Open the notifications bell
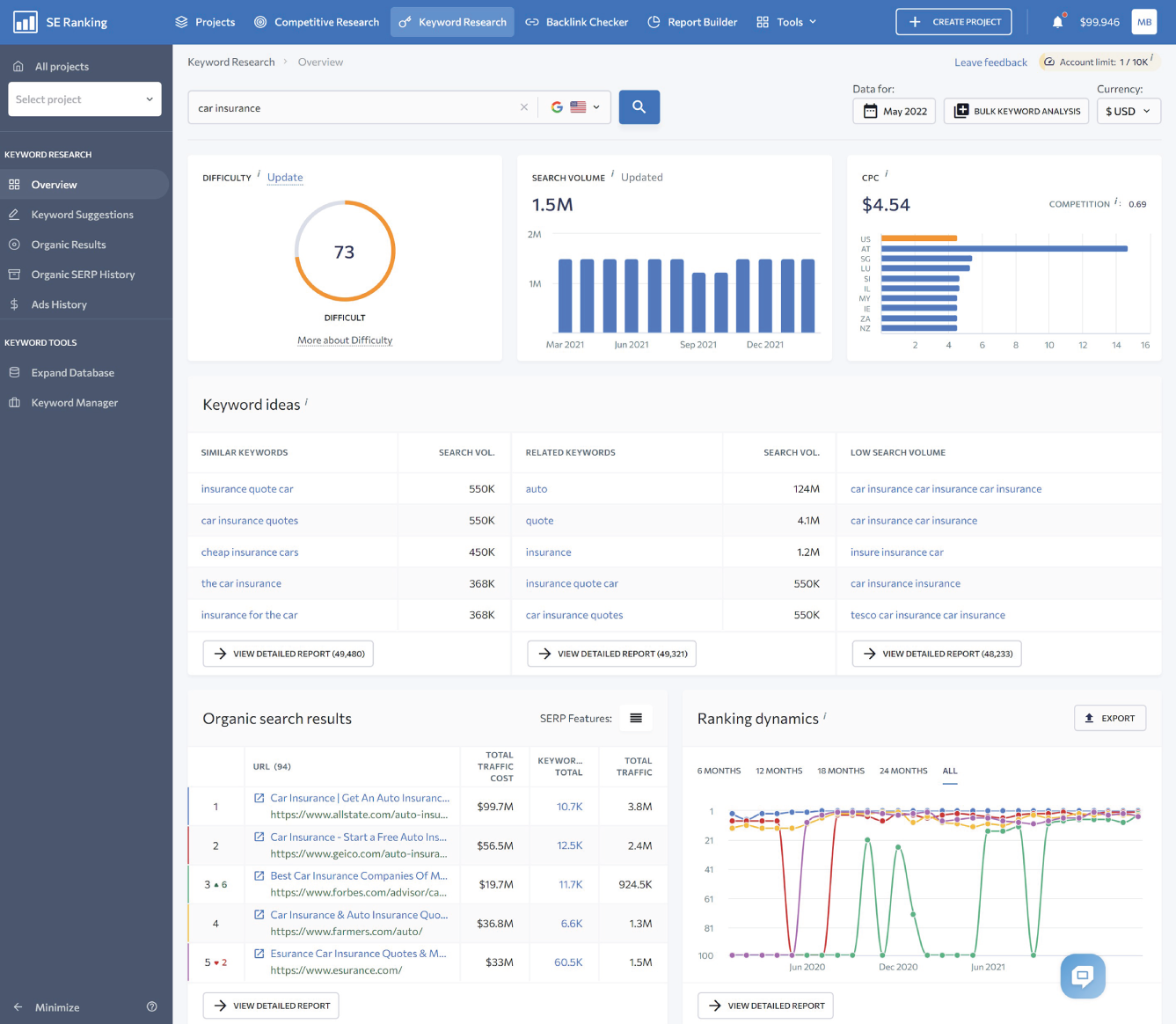The width and height of the screenshot is (1176, 1024). (x=1056, y=21)
